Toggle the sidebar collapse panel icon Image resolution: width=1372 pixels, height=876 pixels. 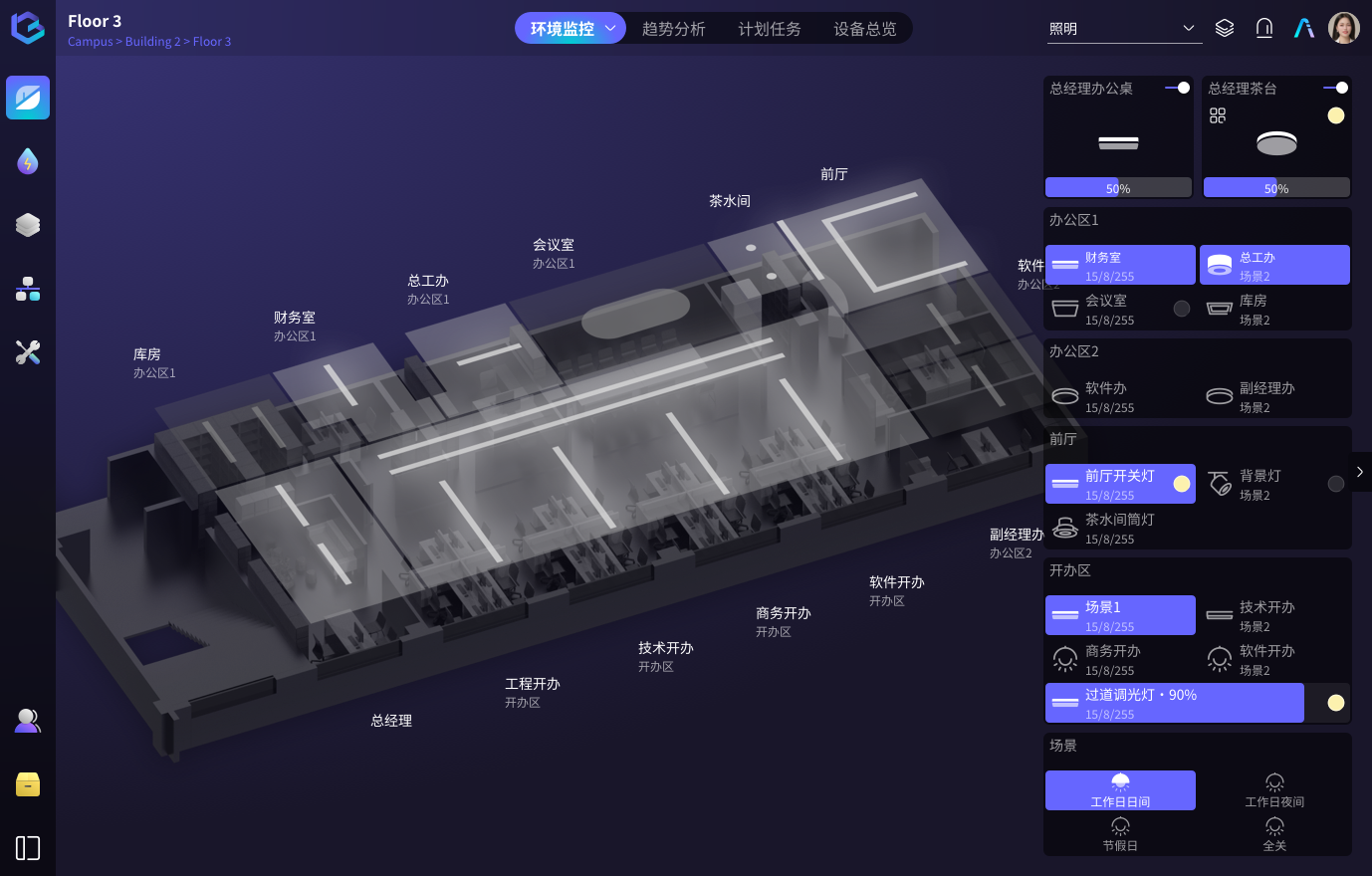pos(28,848)
